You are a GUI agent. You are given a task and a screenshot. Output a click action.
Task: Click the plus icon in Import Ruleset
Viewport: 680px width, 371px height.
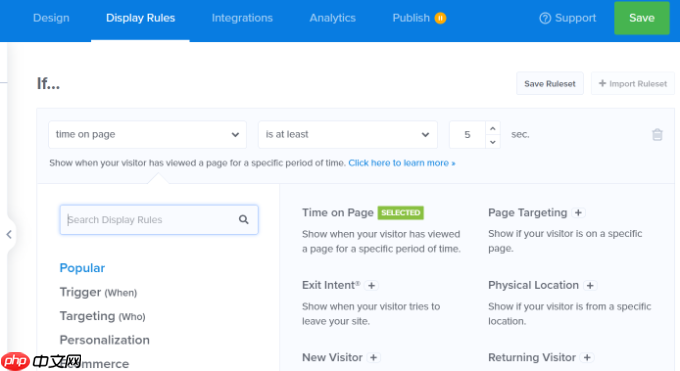pyautogui.click(x=602, y=83)
